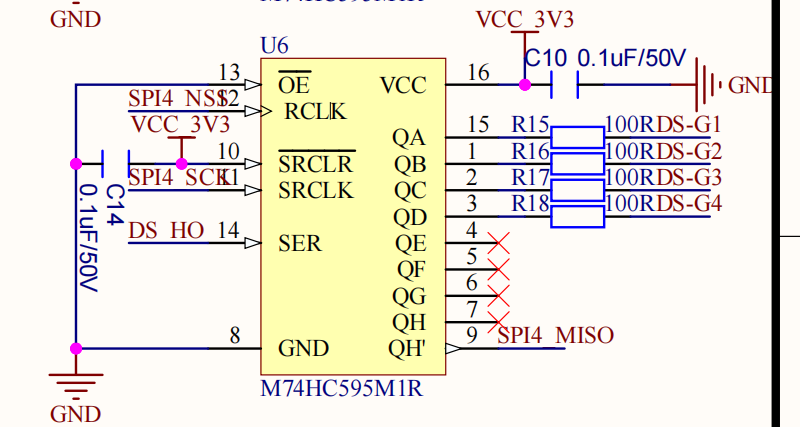Click the SPI4_SCK net label
The height and width of the screenshot is (427, 800).
coord(178,178)
